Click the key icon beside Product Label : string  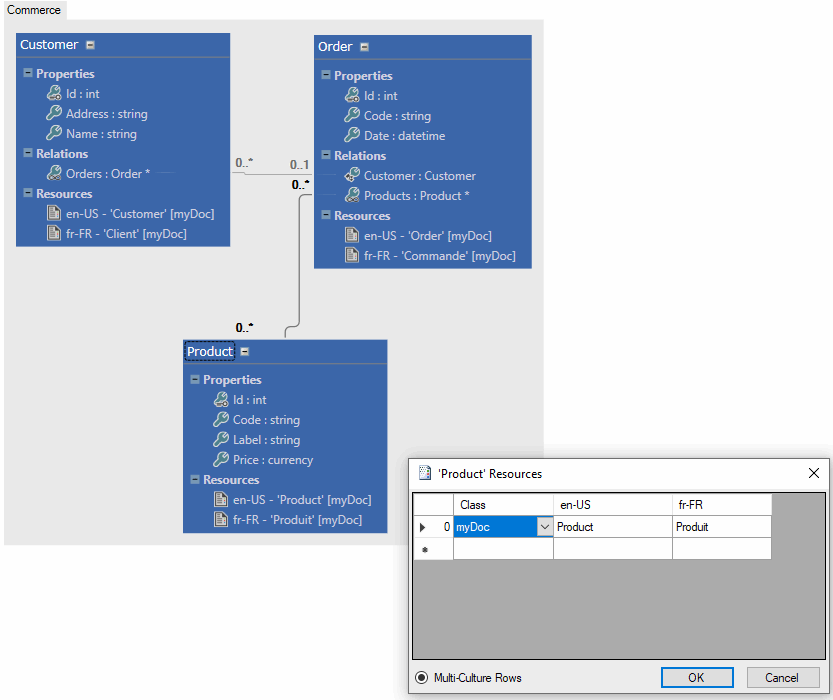tap(221, 440)
